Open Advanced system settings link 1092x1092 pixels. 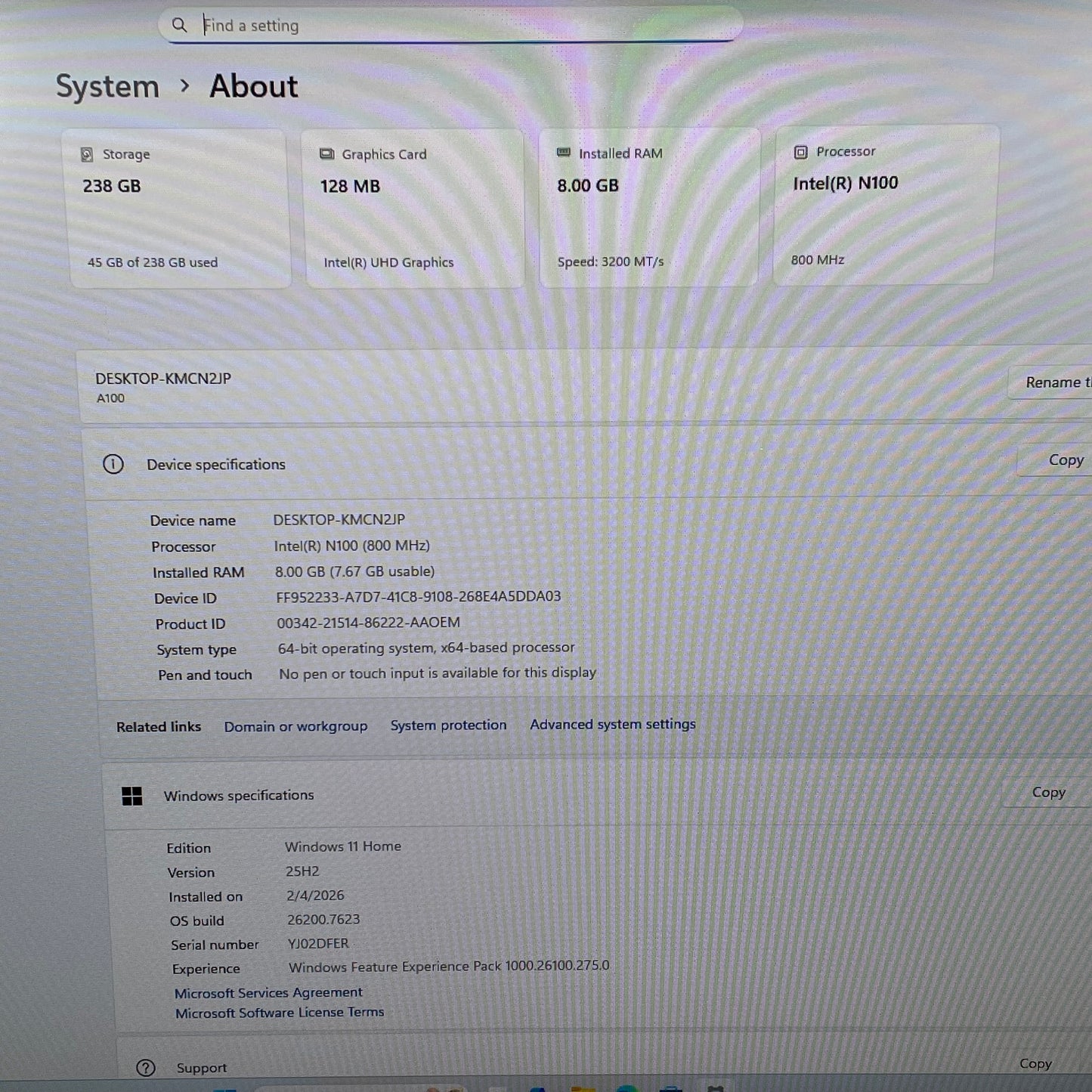(613, 724)
